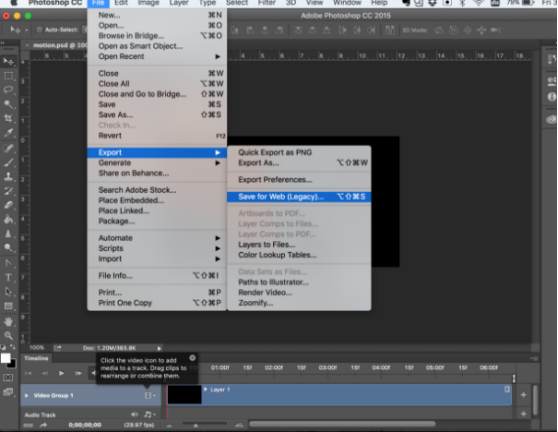Screen dimensions: 558x432
Task: Step to the previous frame
Action: point(45,373)
